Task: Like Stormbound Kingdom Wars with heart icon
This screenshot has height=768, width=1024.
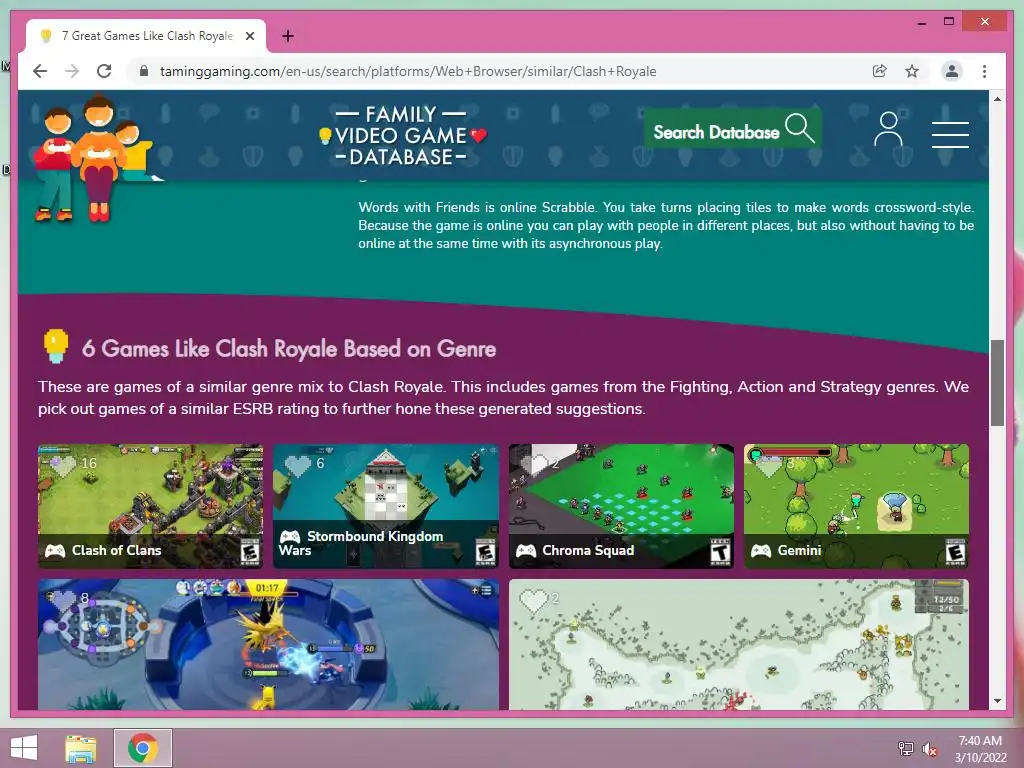Action: coord(298,466)
